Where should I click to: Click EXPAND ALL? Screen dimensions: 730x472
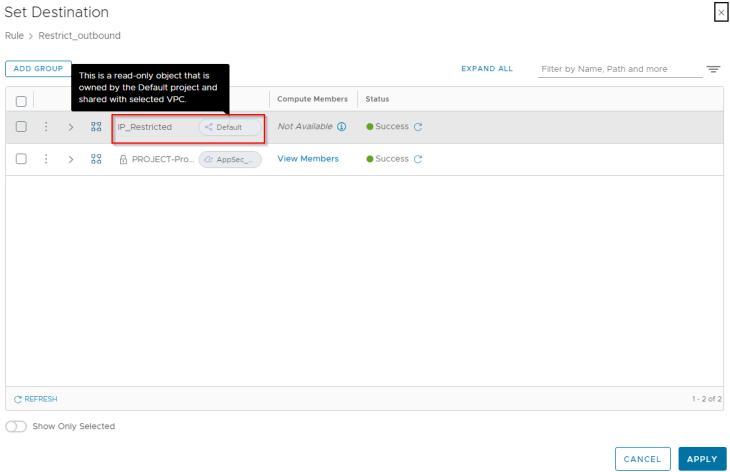(x=487, y=68)
